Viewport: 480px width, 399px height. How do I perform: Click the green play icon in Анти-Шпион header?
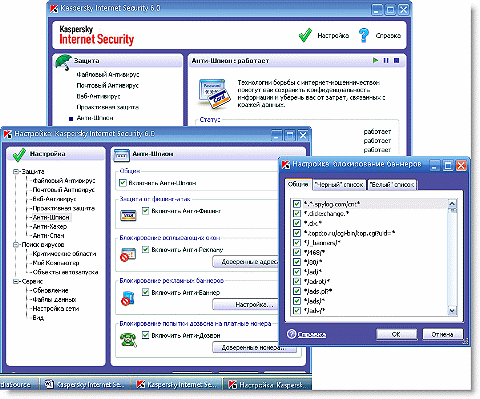click(376, 60)
